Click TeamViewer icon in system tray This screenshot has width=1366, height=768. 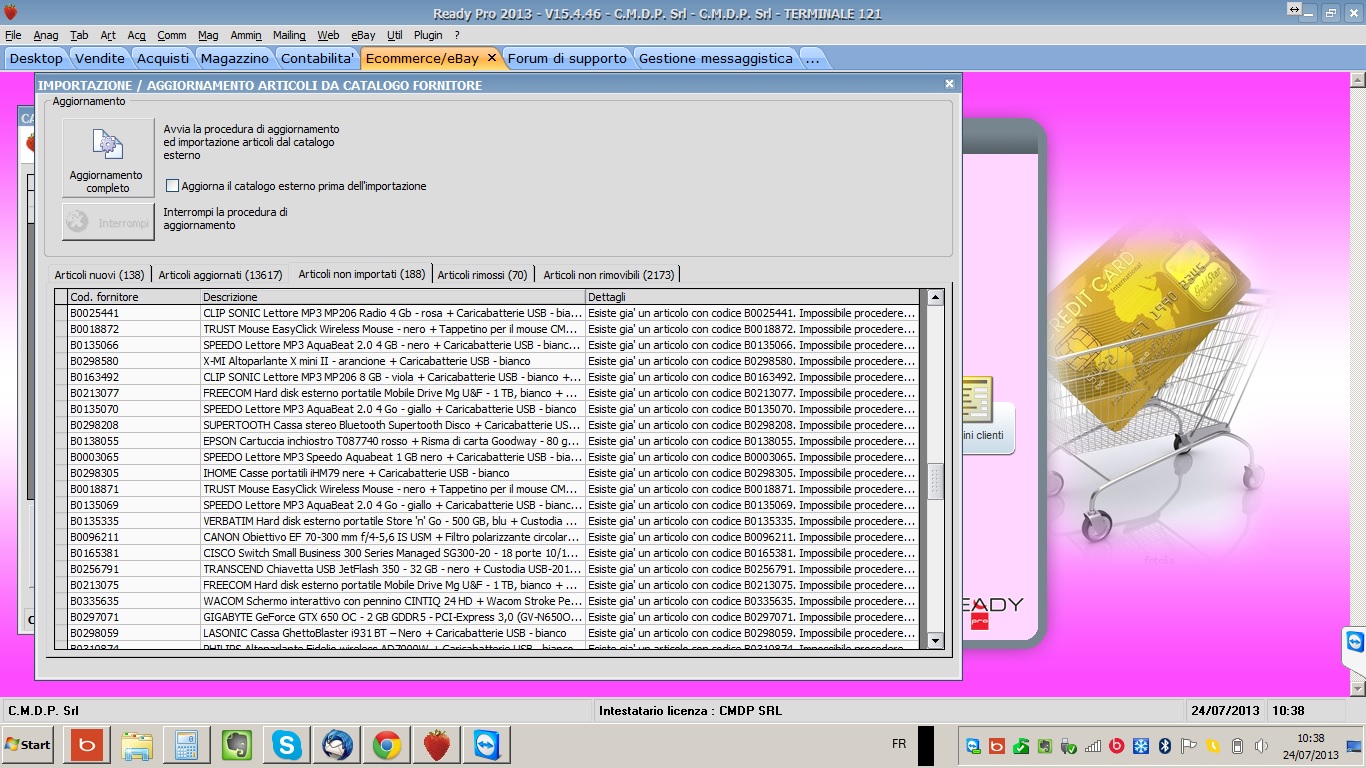pyautogui.click(x=973, y=746)
